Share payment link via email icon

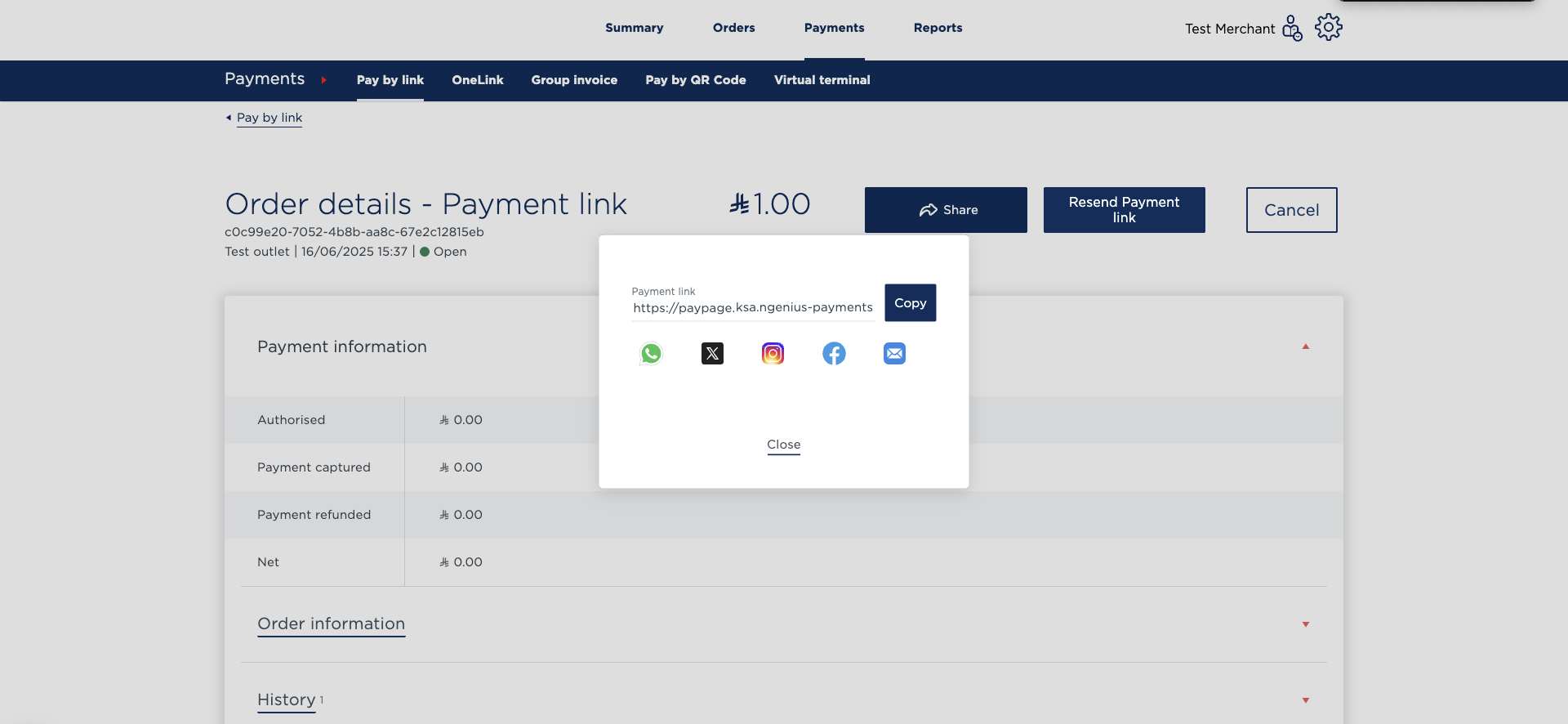(895, 354)
